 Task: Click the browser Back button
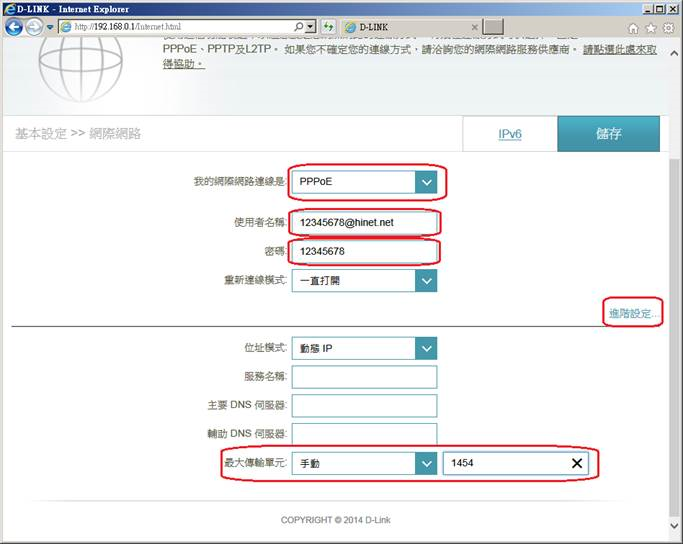coord(14,27)
